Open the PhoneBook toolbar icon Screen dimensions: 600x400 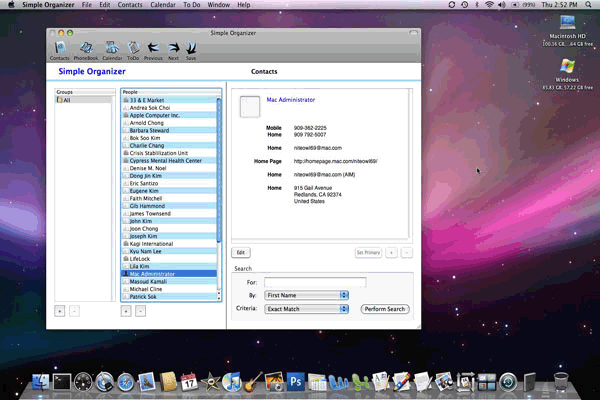pyautogui.click(x=86, y=51)
